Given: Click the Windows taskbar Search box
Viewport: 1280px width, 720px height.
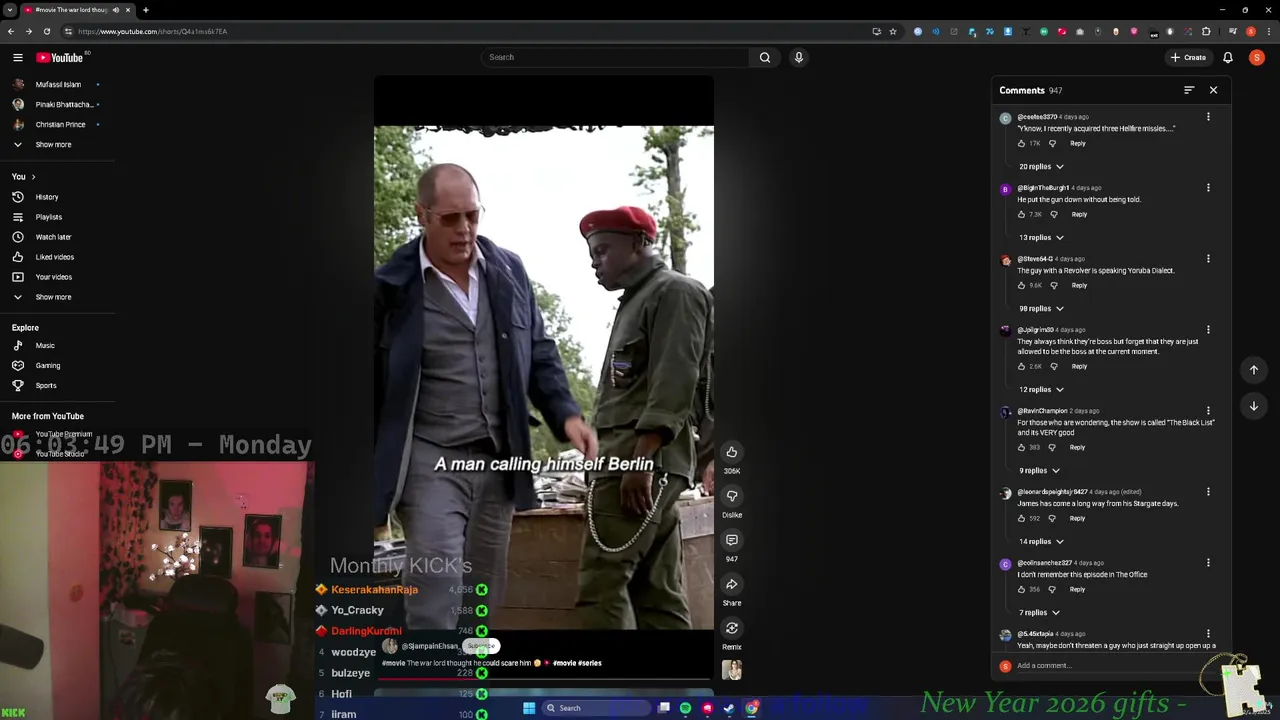Looking at the screenshot, I should coord(597,708).
